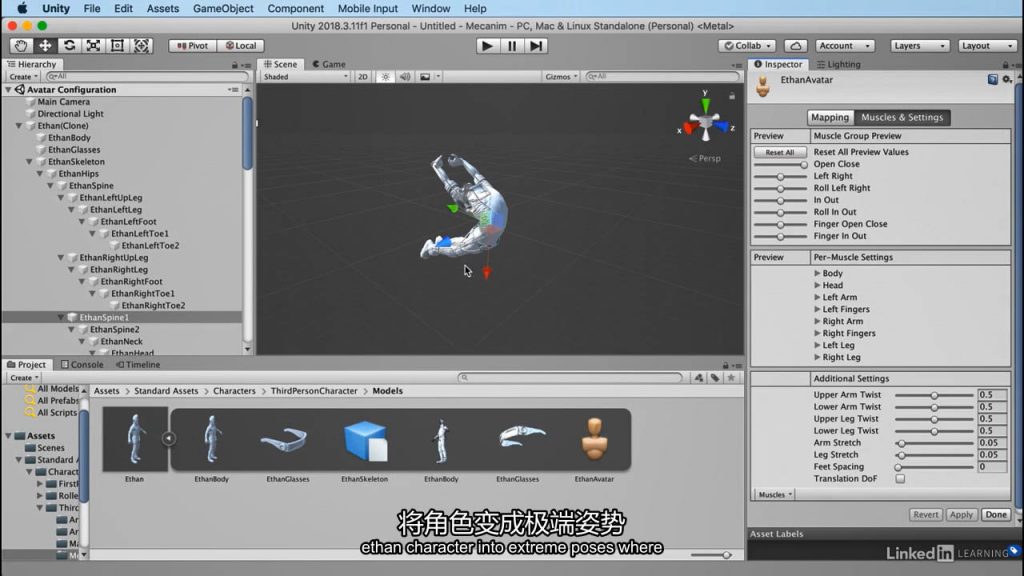Open the Timeline tab
Viewport: 1024px width, 576px height.
tap(138, 364)
